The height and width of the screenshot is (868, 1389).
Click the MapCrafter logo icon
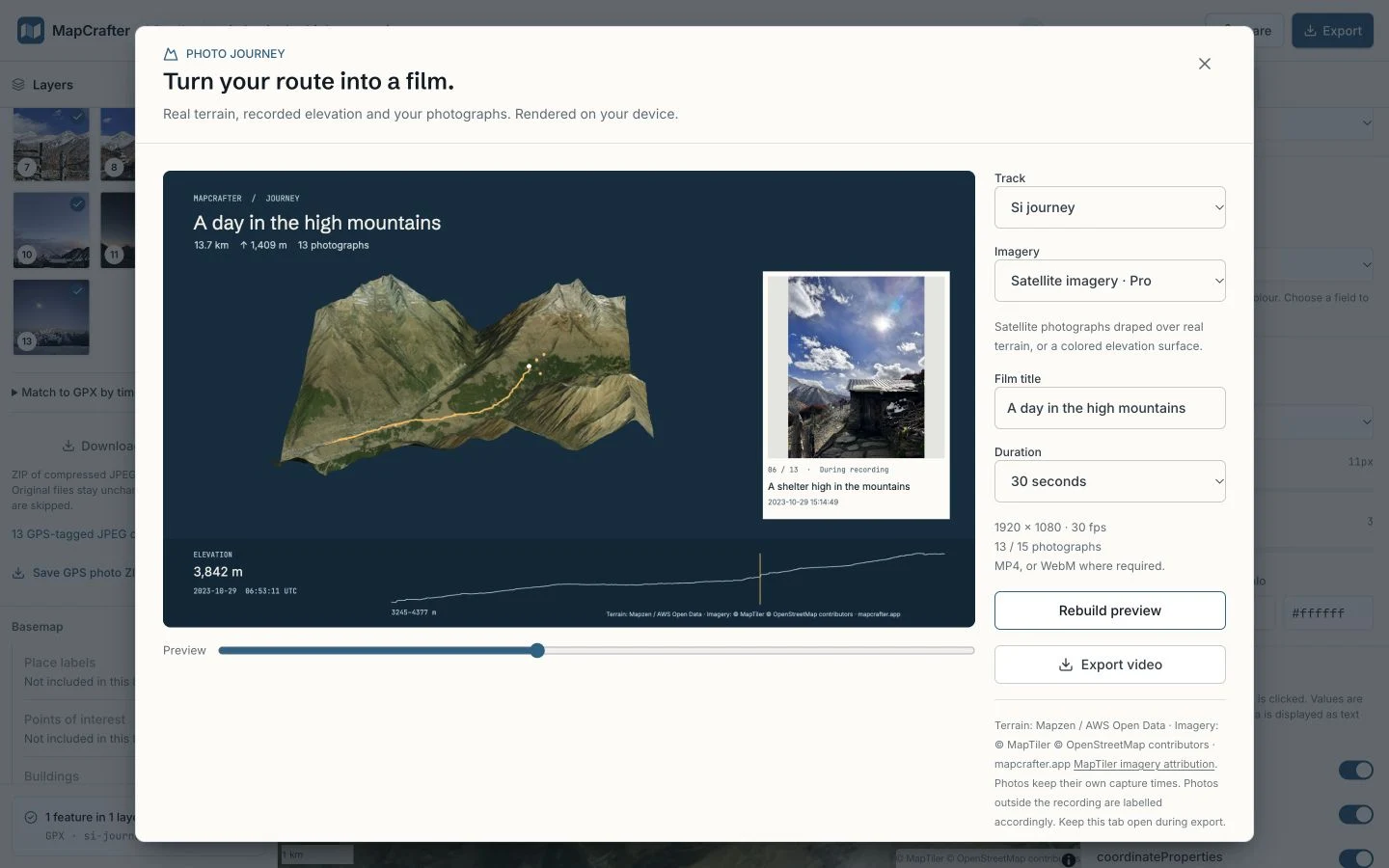click(x=31, y=30)
